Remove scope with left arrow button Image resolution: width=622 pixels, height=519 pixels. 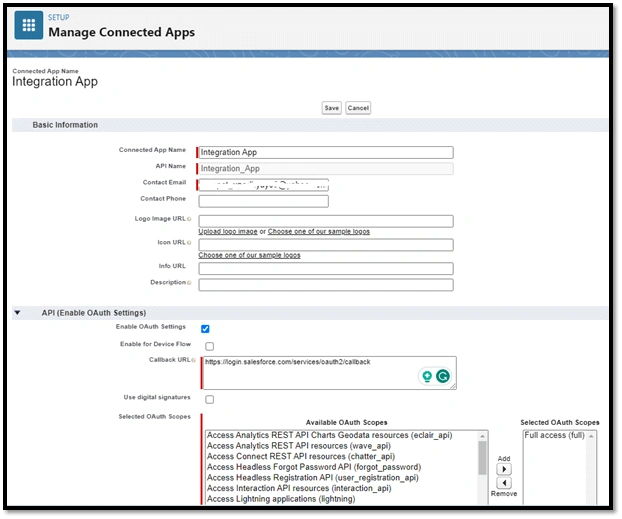504,483
